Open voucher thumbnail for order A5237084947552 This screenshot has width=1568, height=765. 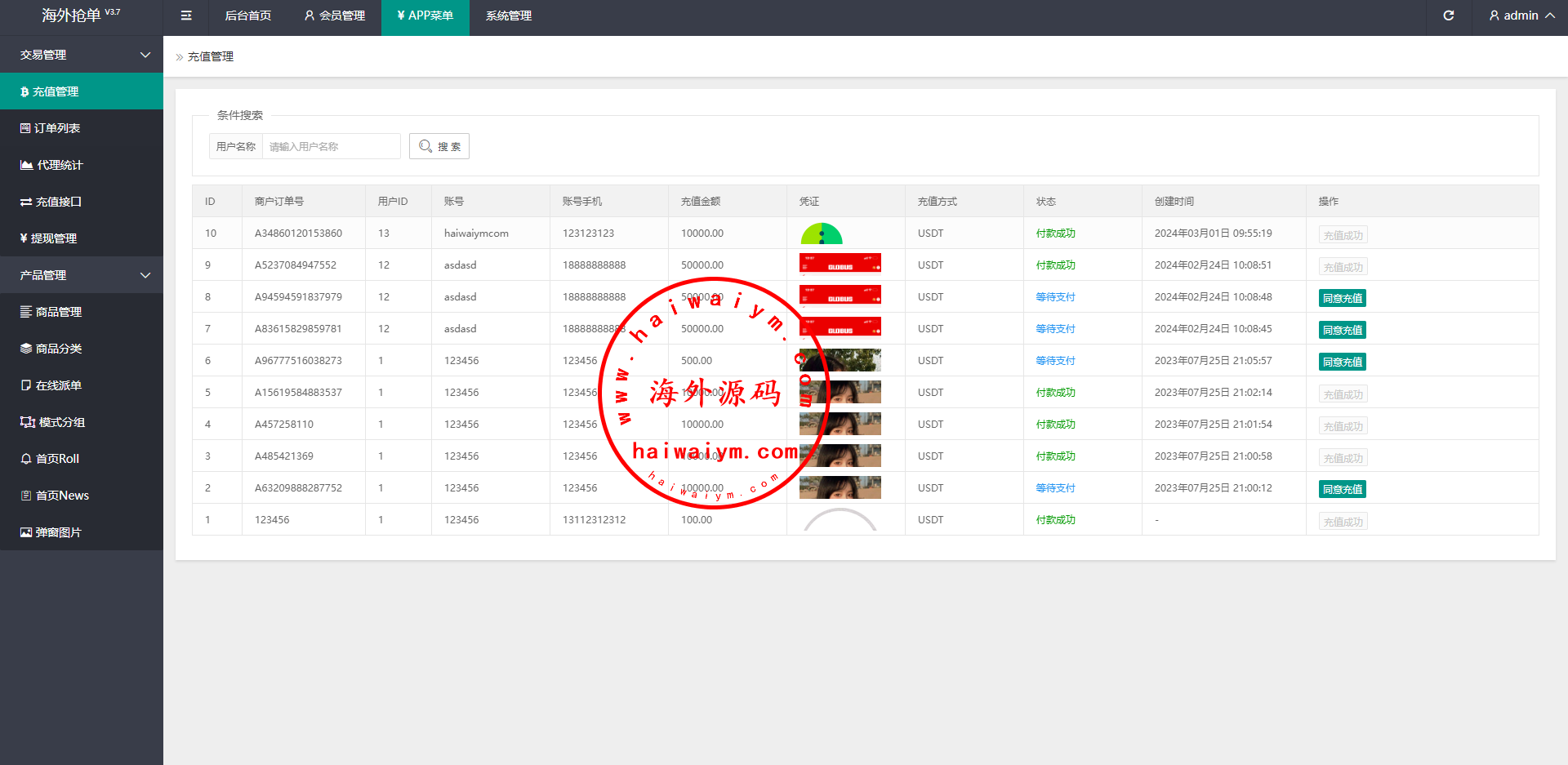coord(840,265)
